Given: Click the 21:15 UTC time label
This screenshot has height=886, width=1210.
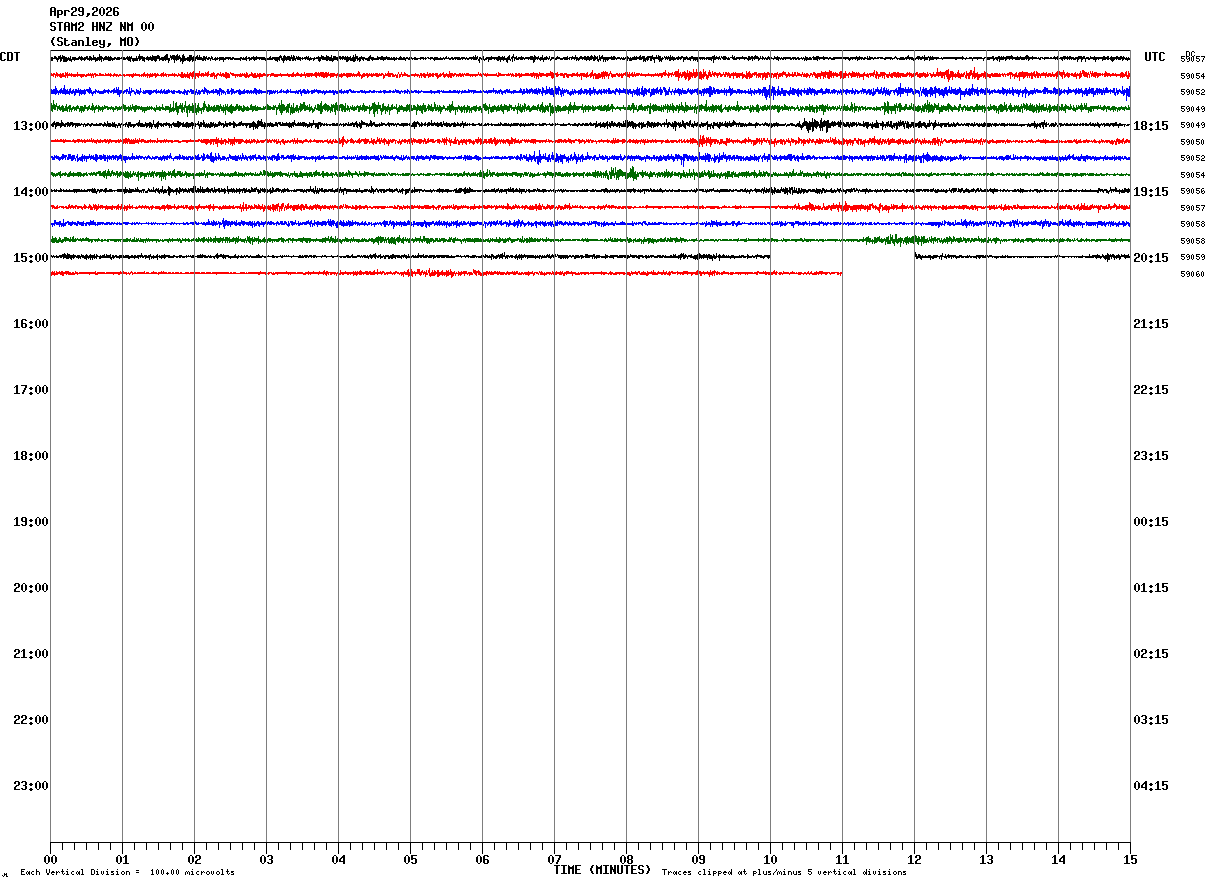Looking at the screenshot, I should (1151, 324).
